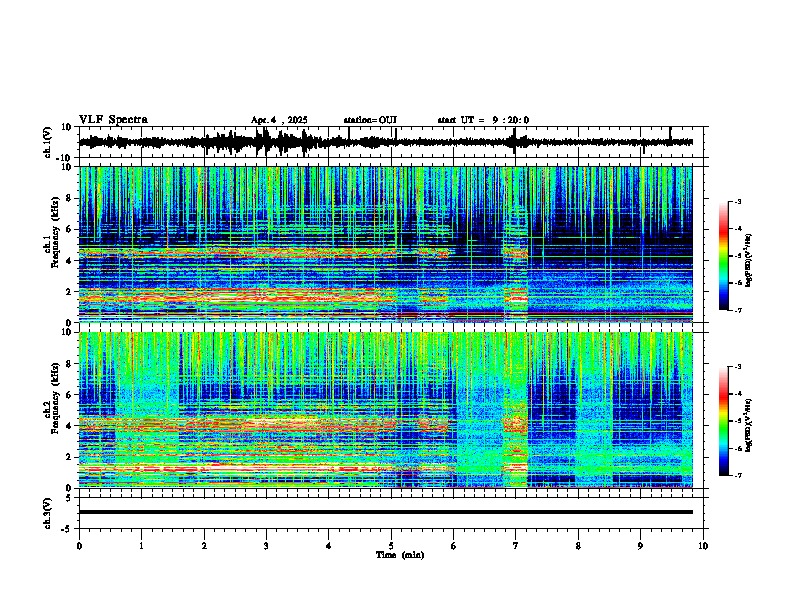This screenshot has width=792, height=612.
Task: Click the "-3" label on ch.1 colorbar
Action: [x=737, y=201]
